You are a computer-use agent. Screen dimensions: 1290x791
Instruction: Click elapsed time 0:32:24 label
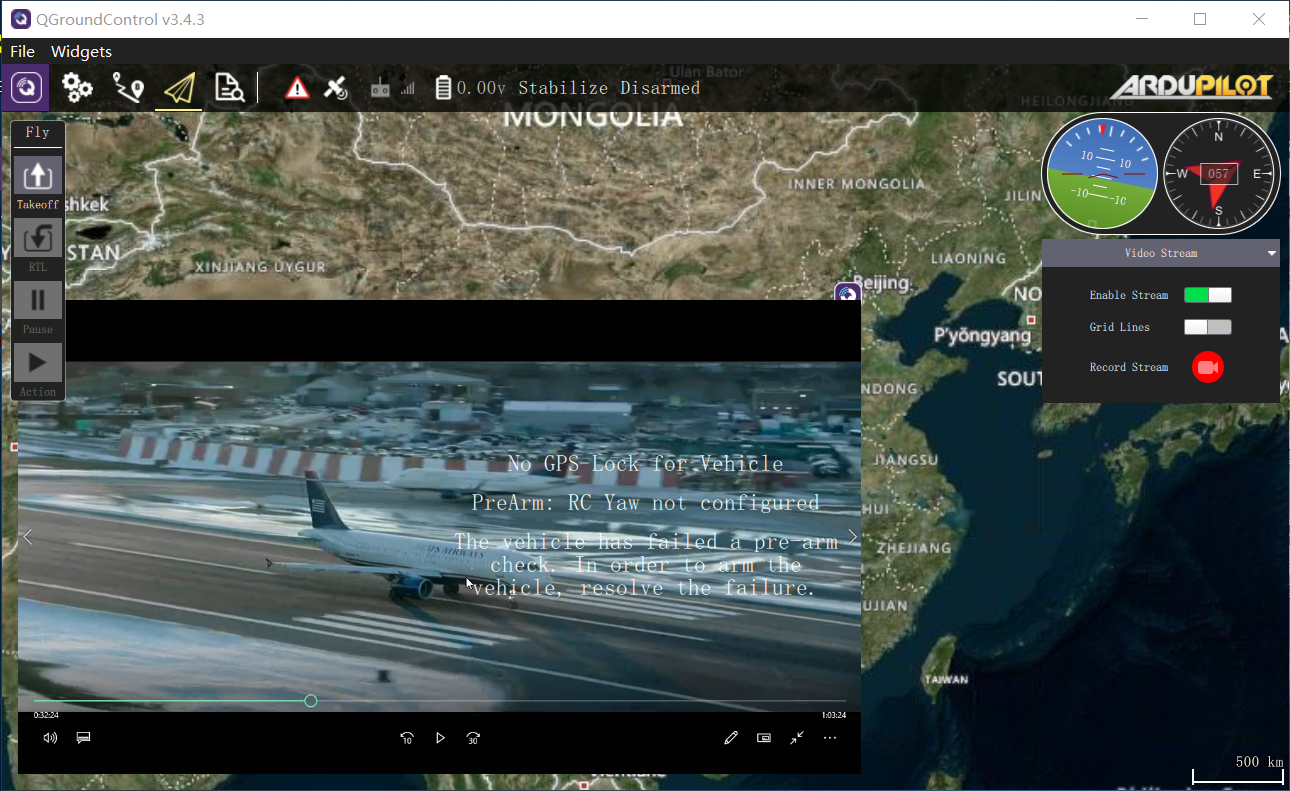[46, 715]
